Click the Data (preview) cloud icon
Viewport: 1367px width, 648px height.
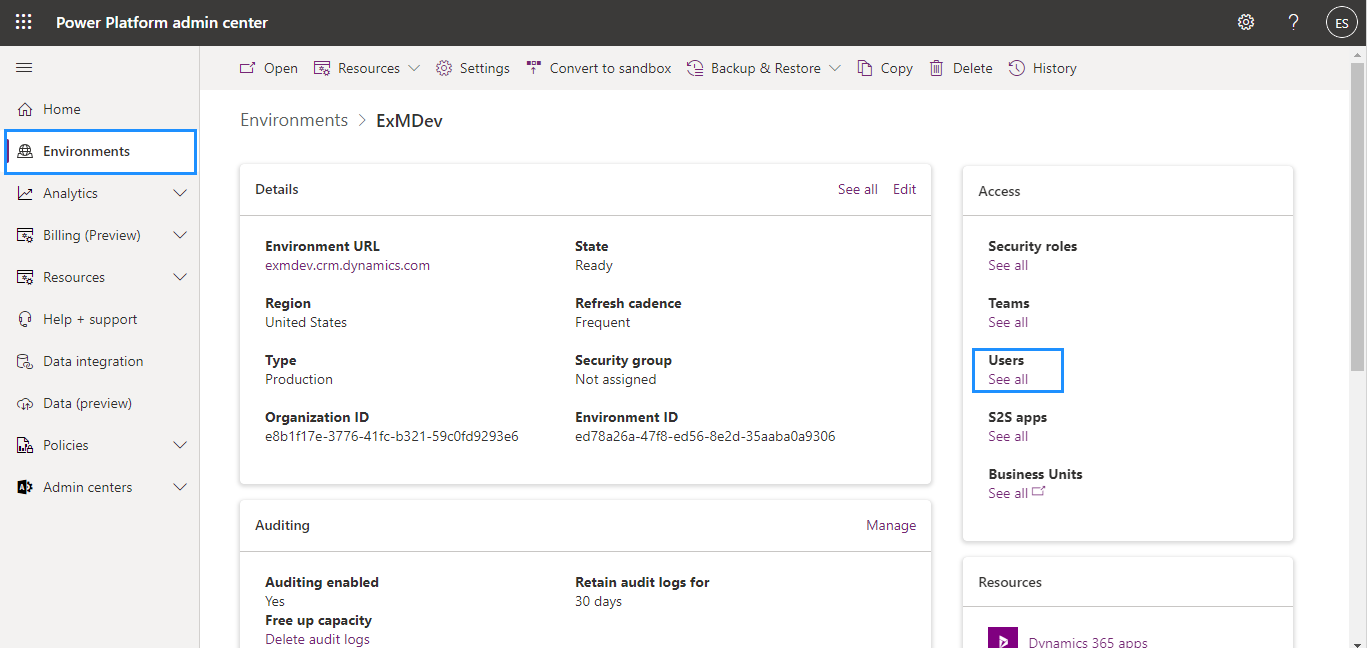coord(25,403)
